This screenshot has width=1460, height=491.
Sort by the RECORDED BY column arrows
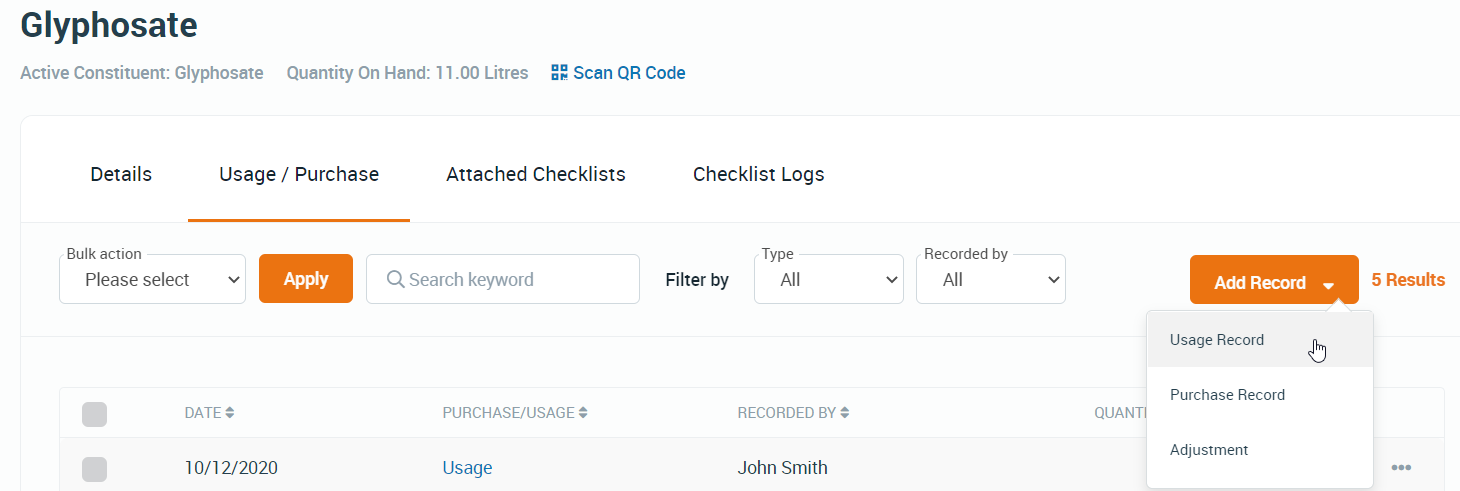click(845, 412)
